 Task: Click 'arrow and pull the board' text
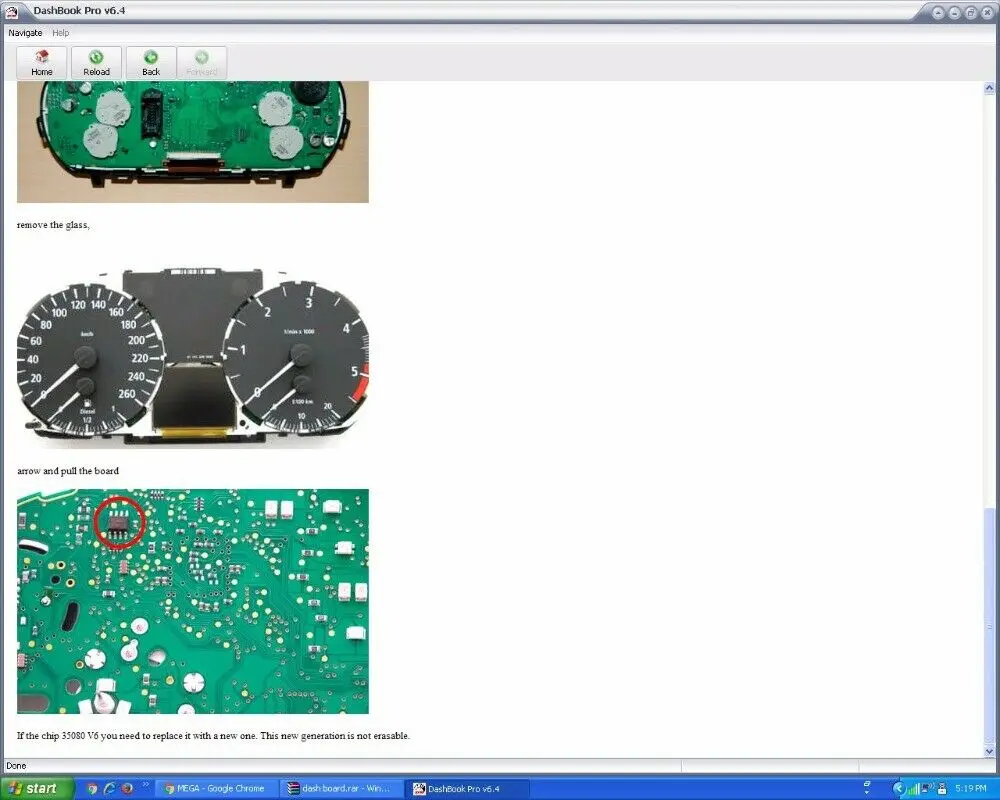click(x=68, y=471)
